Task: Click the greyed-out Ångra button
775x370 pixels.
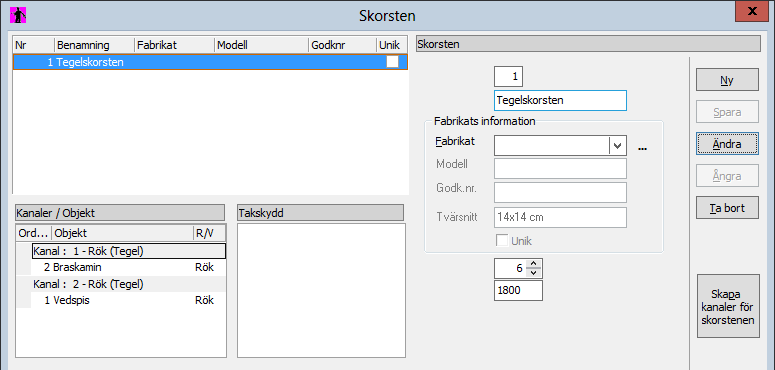Action: (x=727, y=176)
